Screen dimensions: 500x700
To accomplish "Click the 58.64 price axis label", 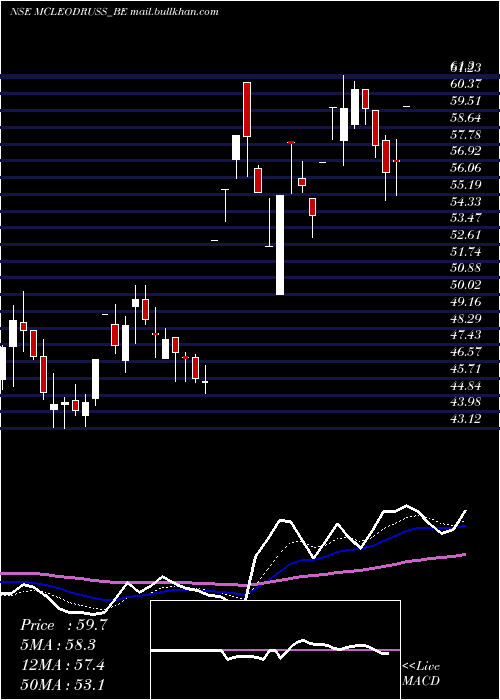I will click(x=465, y=118).
